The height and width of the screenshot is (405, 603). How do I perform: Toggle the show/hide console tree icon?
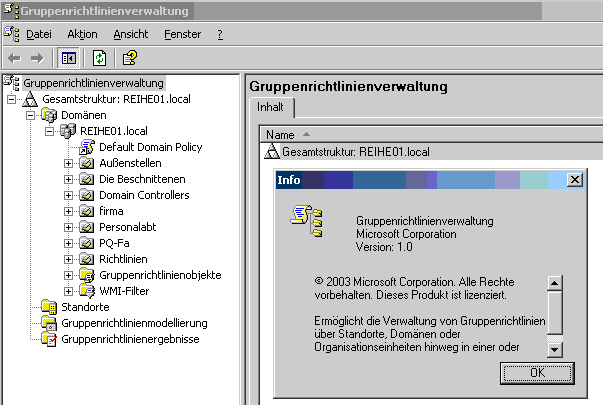[68, 58]
